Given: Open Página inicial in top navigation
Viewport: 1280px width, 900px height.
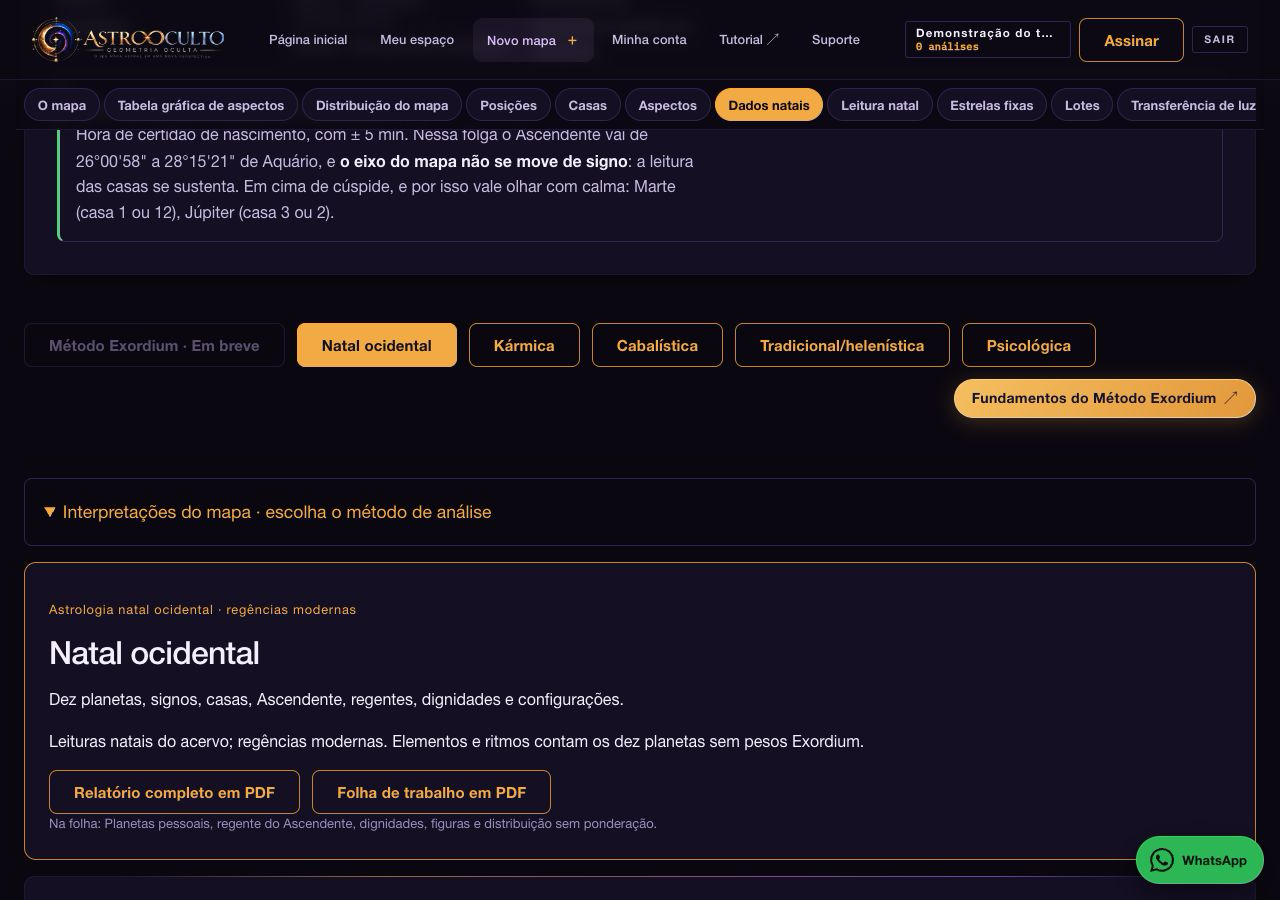Looking at the screenshot, I should coord(308,40).
